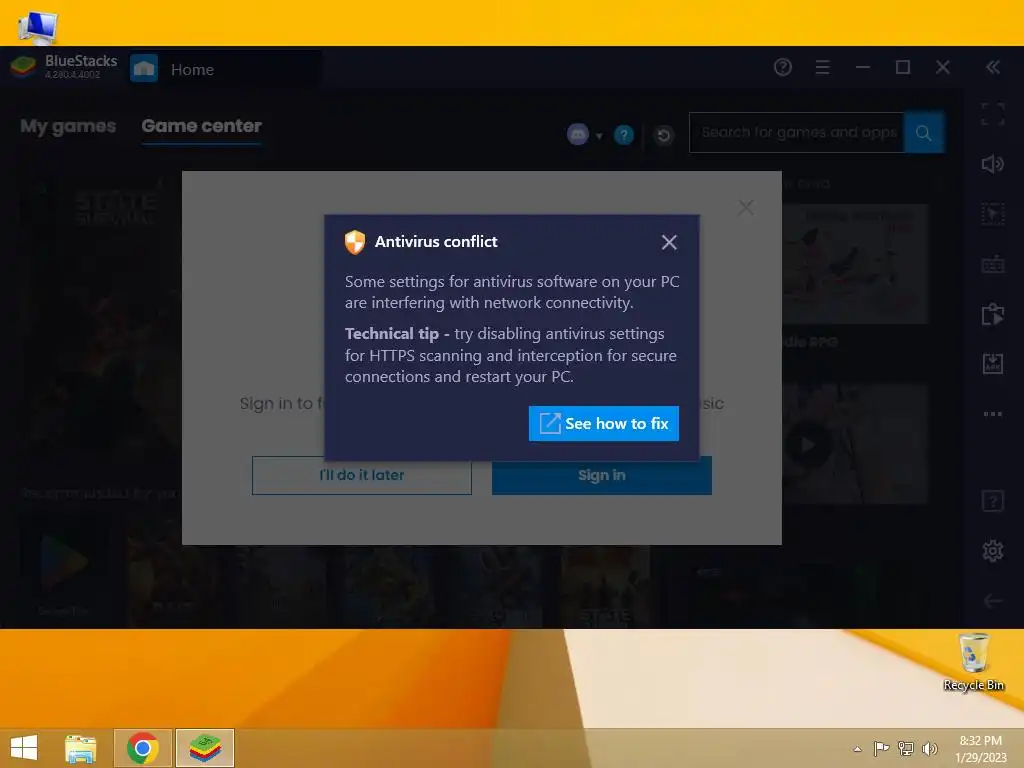This screenshot has width=1024, height=768.
Task: Open the sidebar help icon
Action: [x=993, y=502]
